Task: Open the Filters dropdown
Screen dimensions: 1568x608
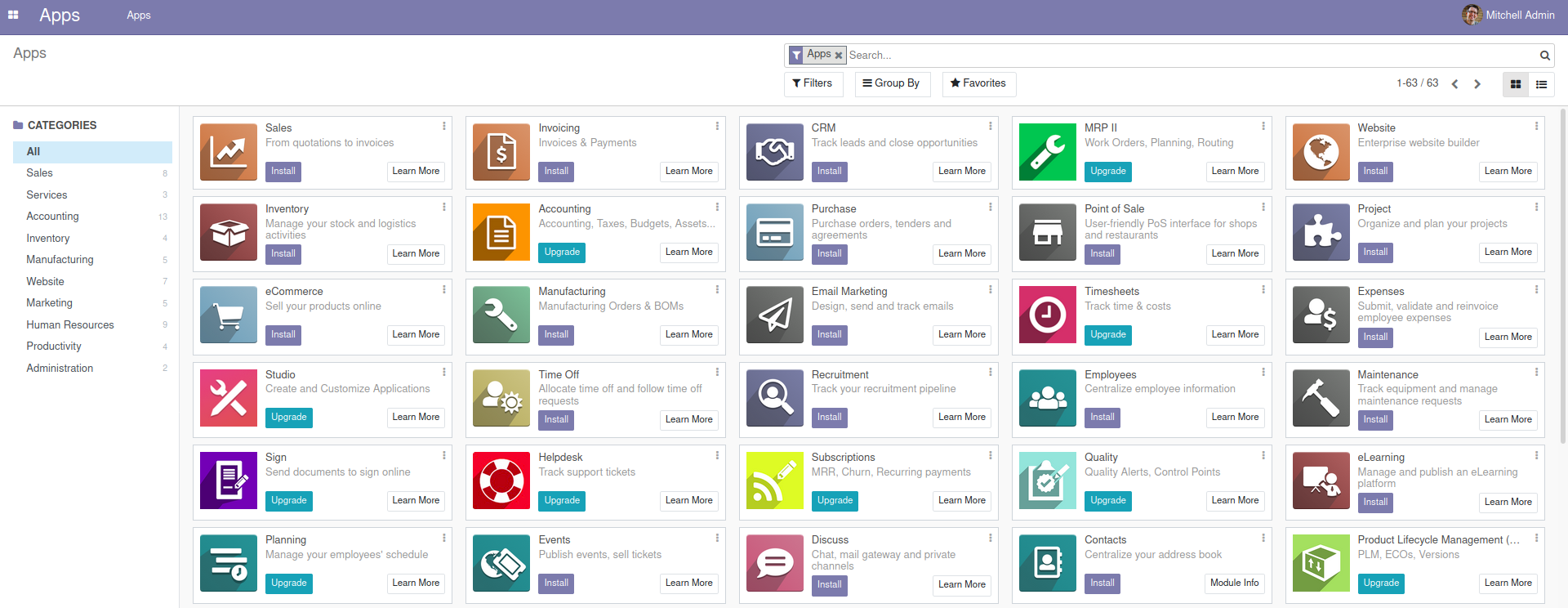Action: (813, 83)
